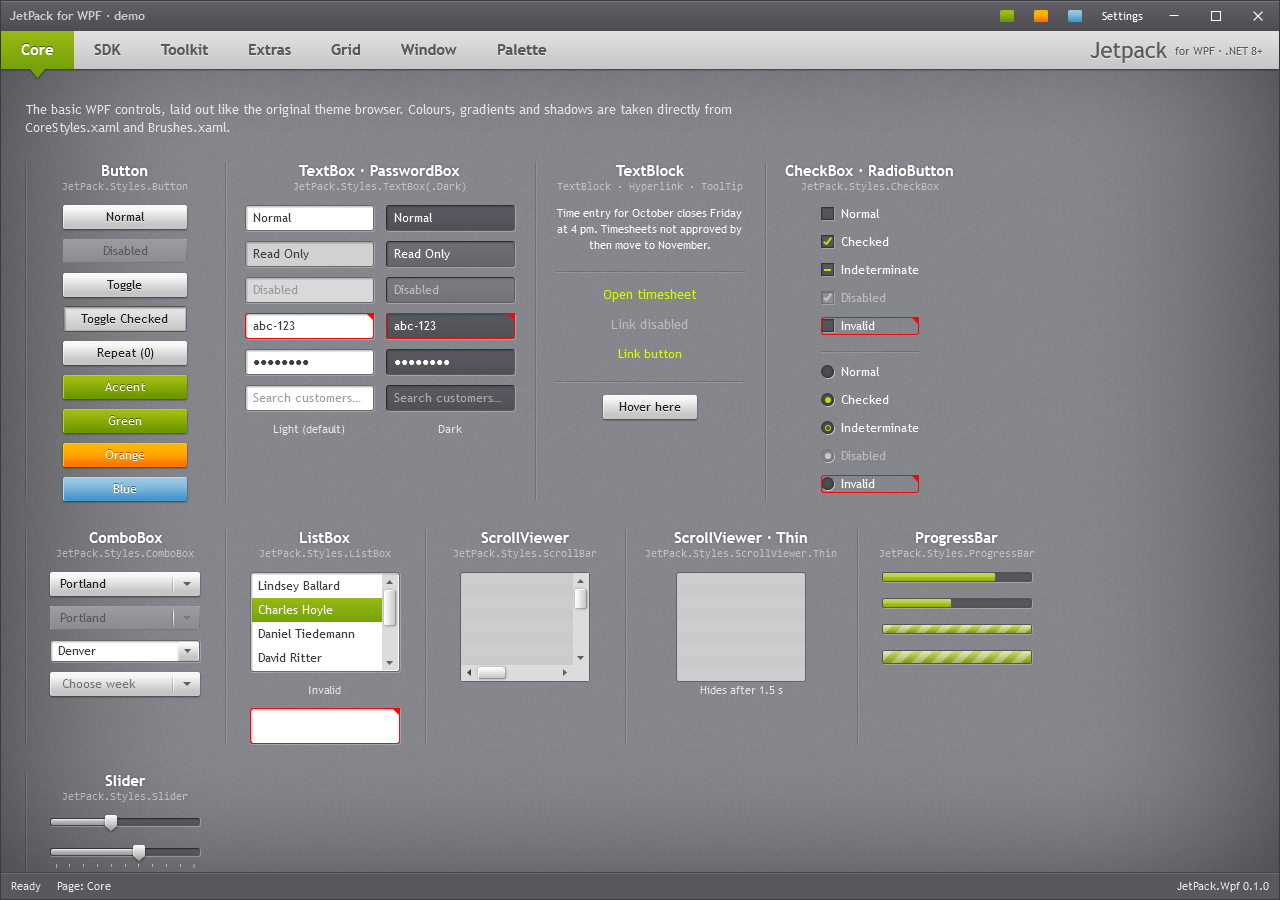
Task: Switch to the Toolkit tab
Action: coord(185,50)
